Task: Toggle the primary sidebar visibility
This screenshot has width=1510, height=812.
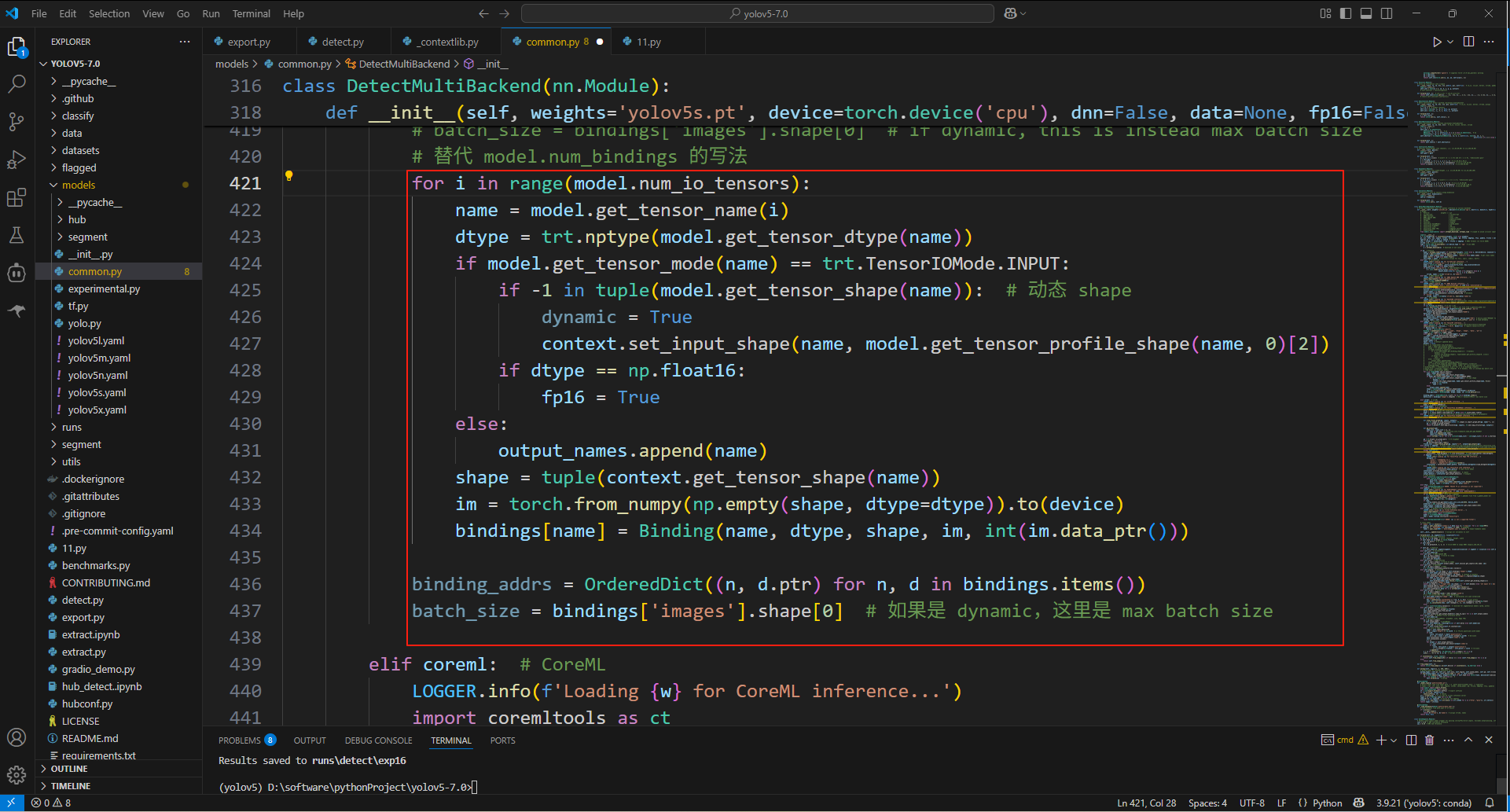Action: click(1346, 13)
